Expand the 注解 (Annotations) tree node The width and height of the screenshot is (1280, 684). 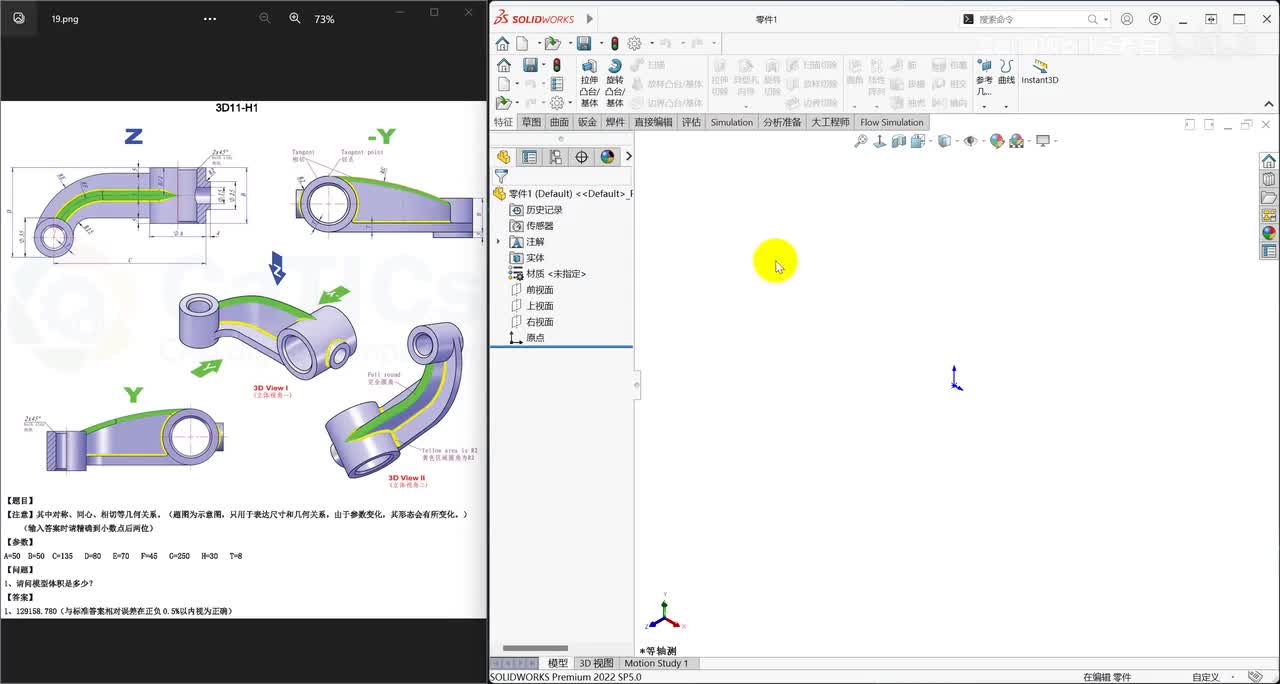(x=499, y=242)
